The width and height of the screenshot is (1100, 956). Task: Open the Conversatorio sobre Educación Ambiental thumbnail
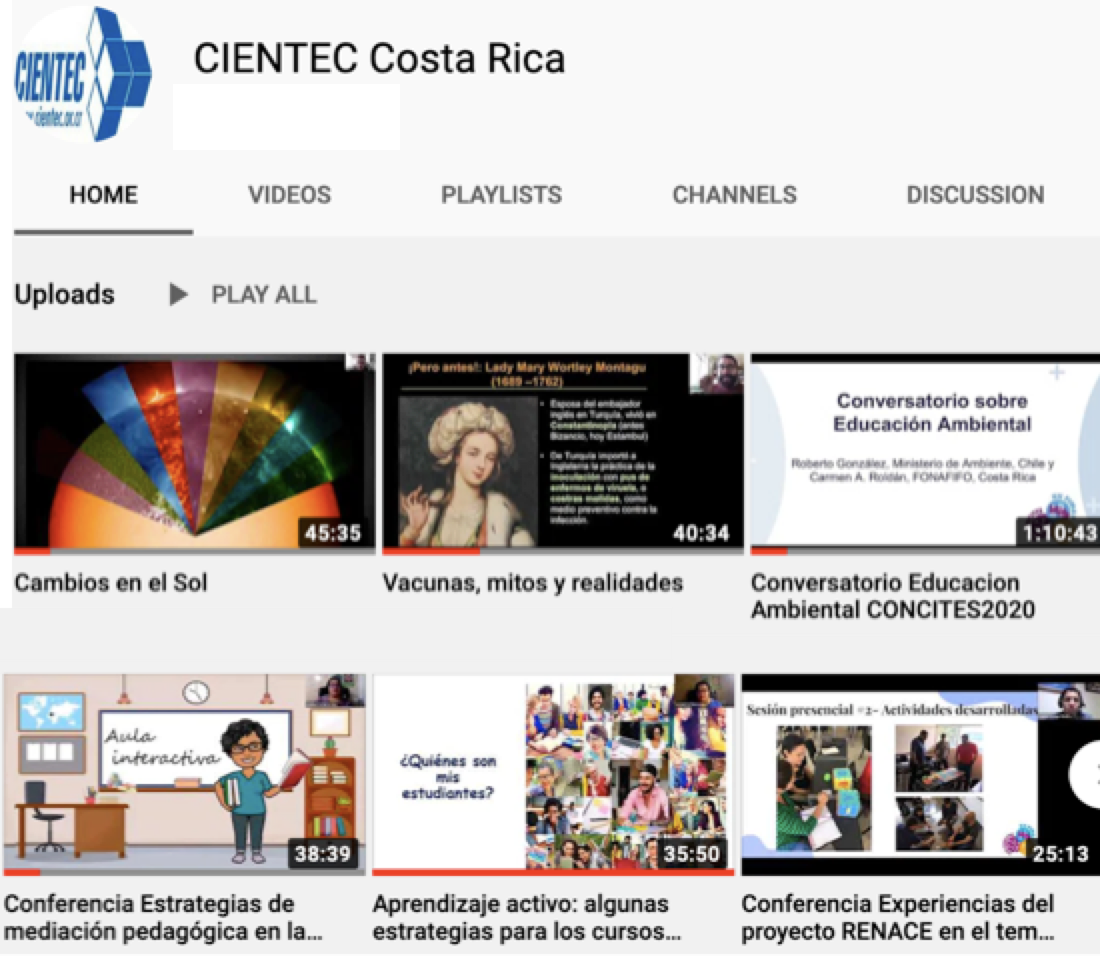925,451
